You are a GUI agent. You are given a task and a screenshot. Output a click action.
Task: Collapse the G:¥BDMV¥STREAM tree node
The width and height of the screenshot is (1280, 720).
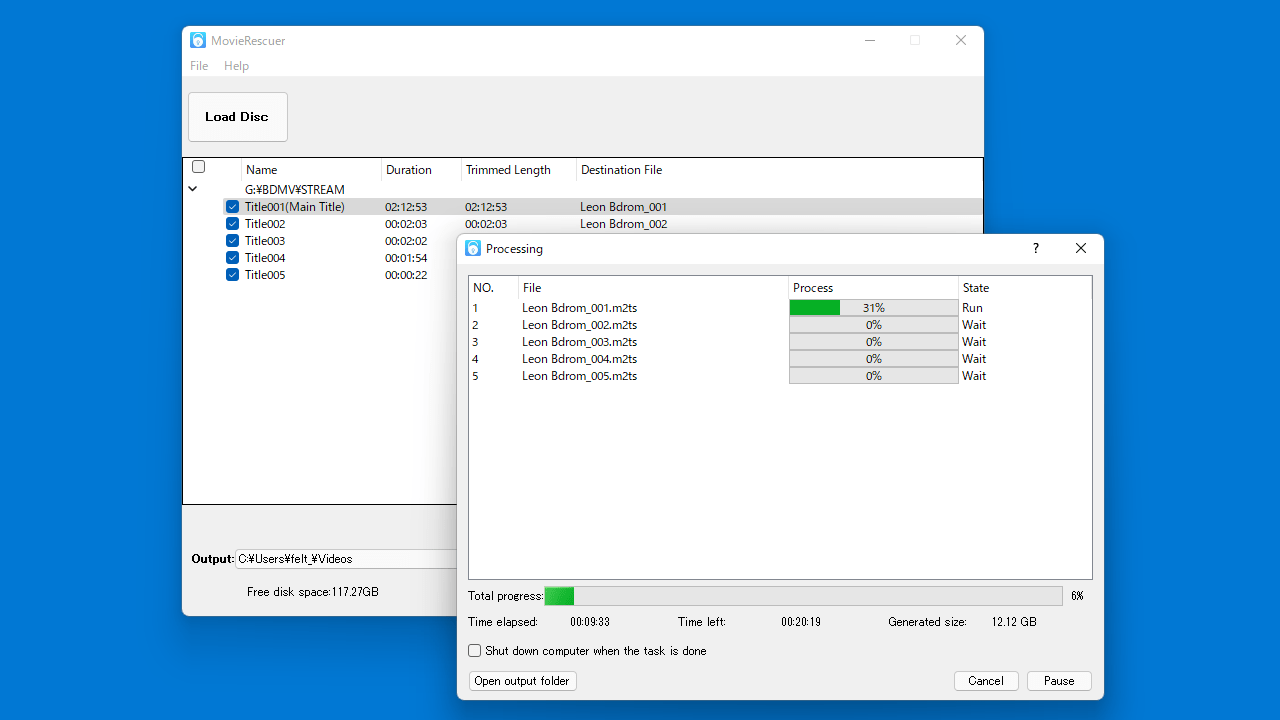tap(193, 189)
